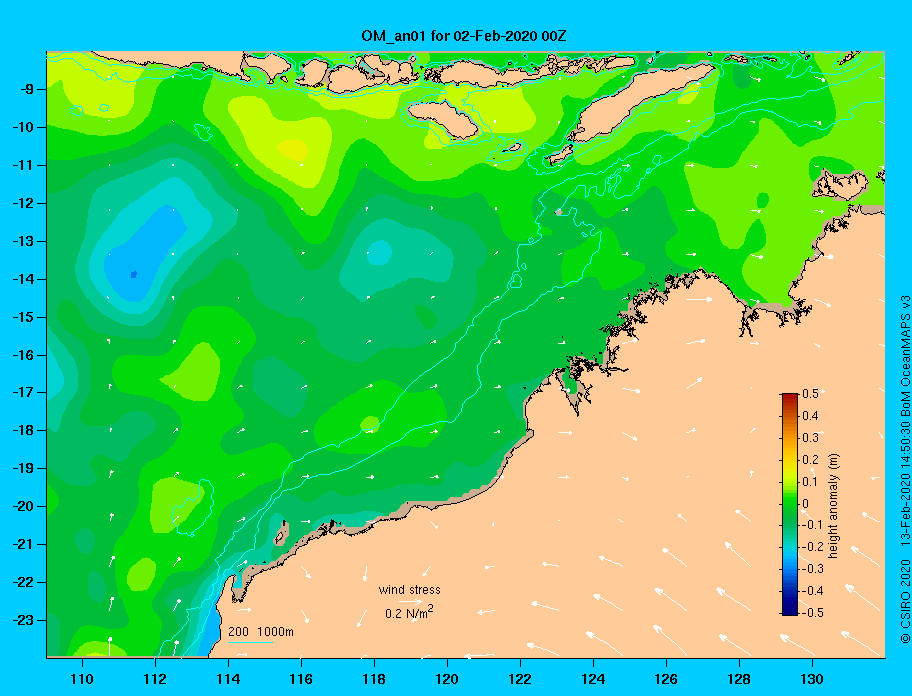Click the CSIRO 2020 BoM OceanMAPS copyright text
The image size is (912, 696).
tap(905, 469)
